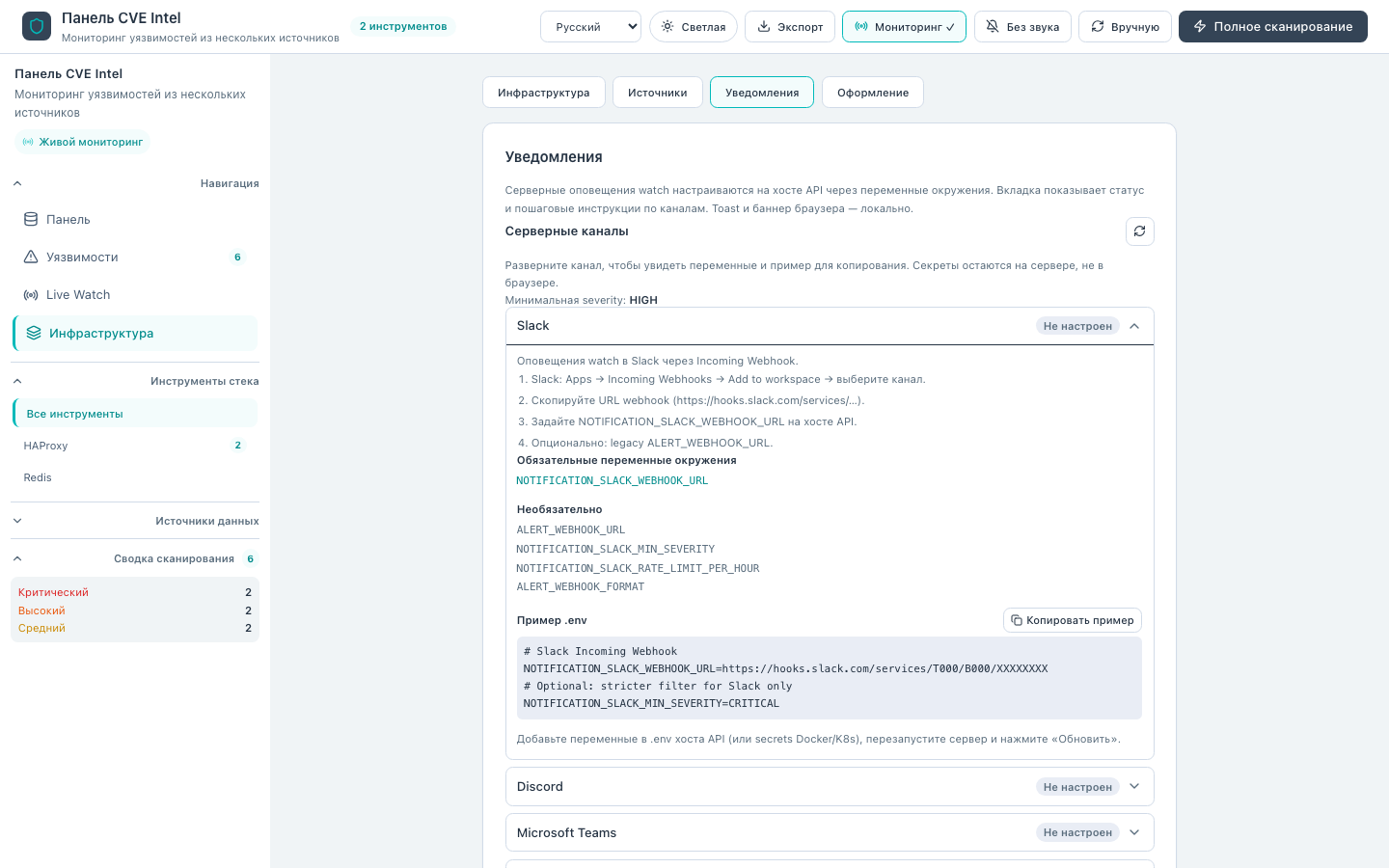This screenshot has width=1389, height=868.
Task: Click the database icon next to Панель
Action: click(31, 219)
